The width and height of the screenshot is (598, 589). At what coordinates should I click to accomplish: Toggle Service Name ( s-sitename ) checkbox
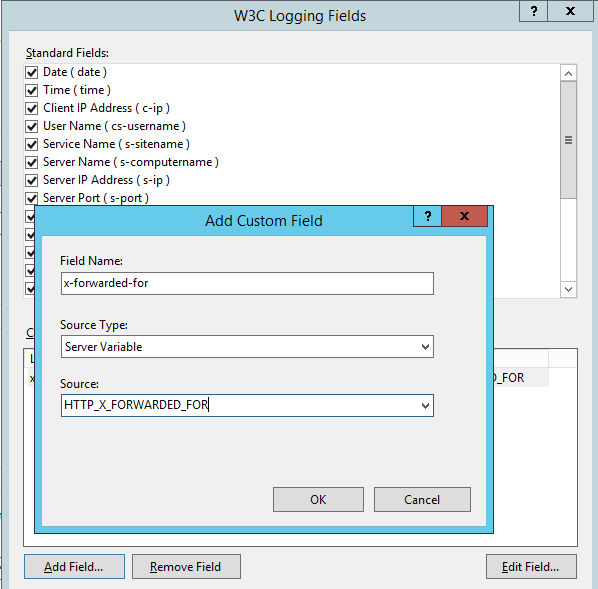tap(32, 144)
